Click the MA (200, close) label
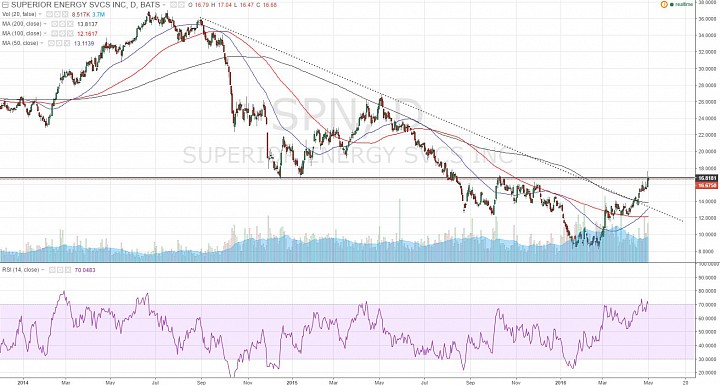Image resolution: width=720 pixels, height=385 pixels. pos(22,24)
